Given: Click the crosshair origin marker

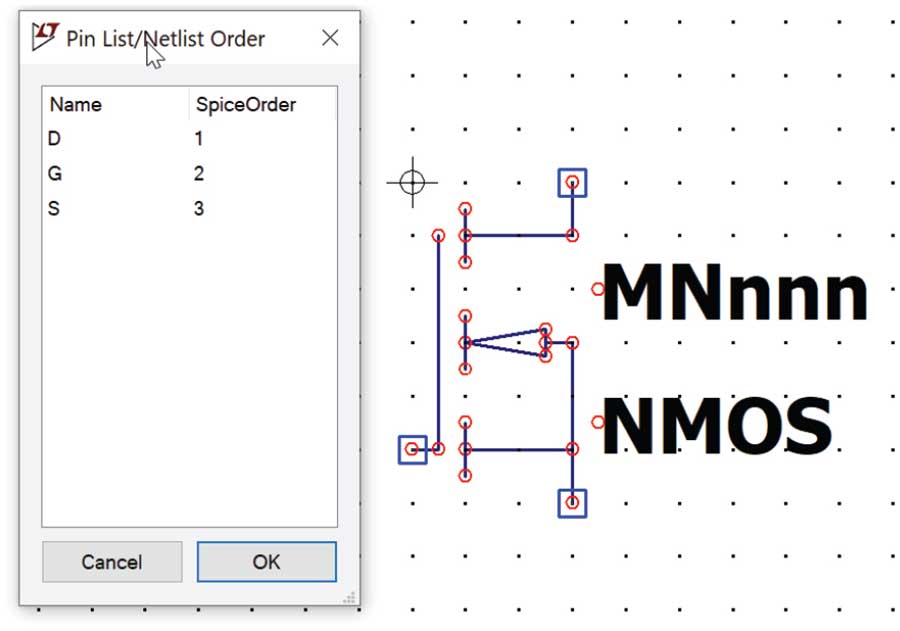Looking at the screenshot, I should point(412,182).
